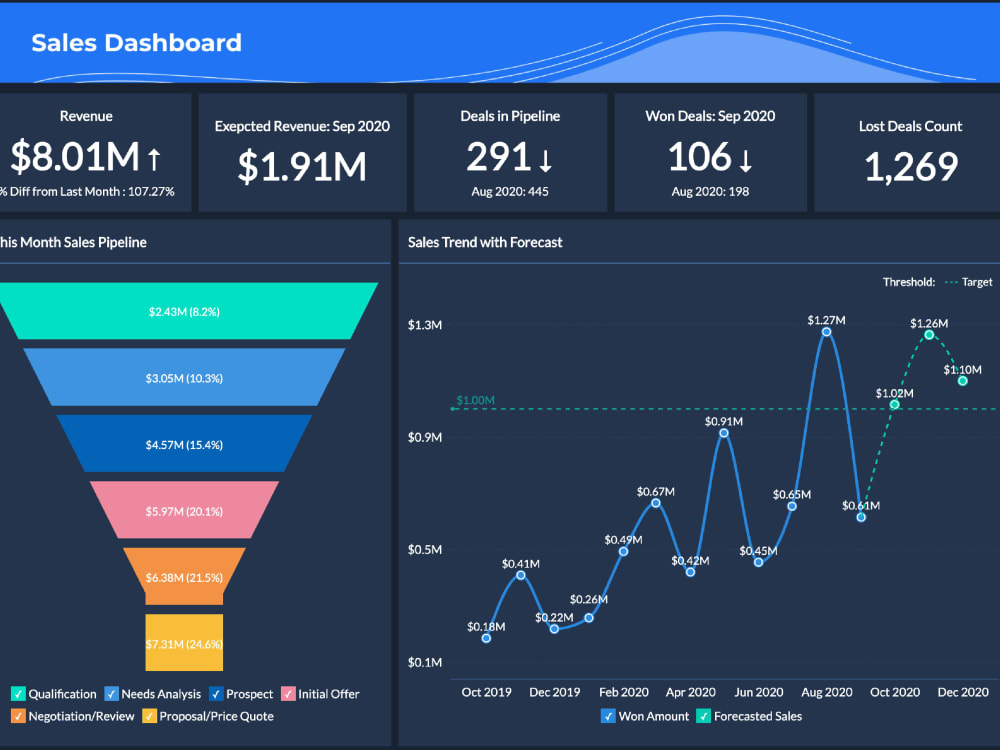
Task: Click the Deals in Pipeline 291 value
Action: (x=499, y=157)
